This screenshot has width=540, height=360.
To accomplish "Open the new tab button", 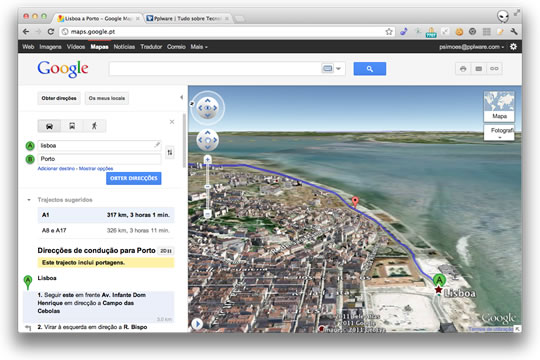I will (x=239, y=19).
